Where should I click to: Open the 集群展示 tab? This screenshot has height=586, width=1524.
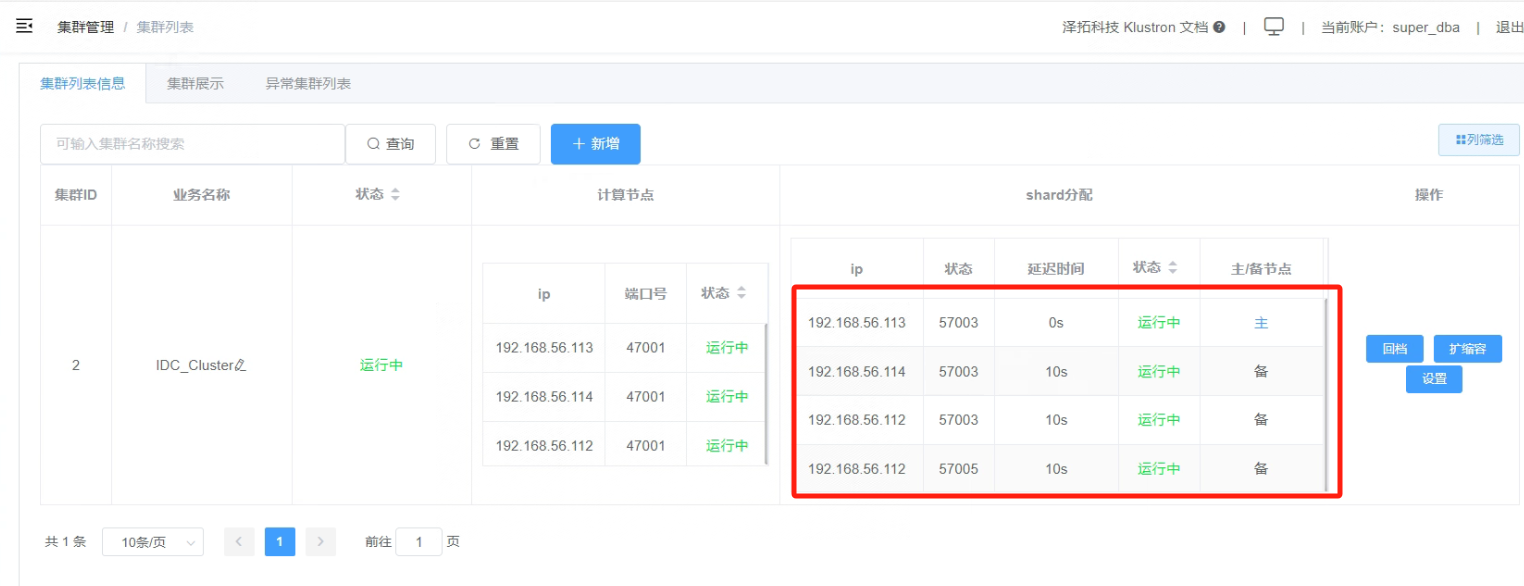(x=195, y=84)
